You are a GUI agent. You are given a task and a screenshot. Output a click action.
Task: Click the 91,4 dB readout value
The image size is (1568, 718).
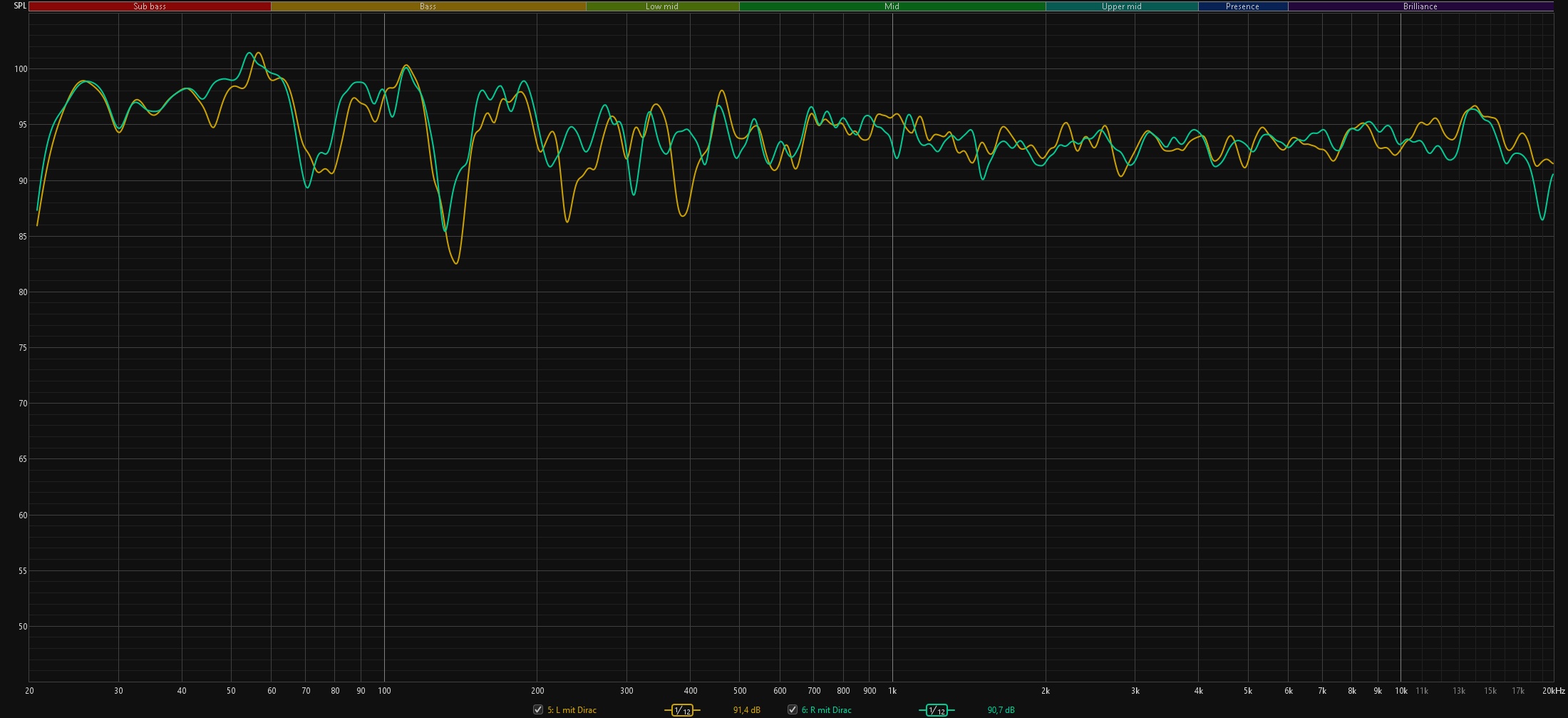pyautogui.click(x=746, y=710)
